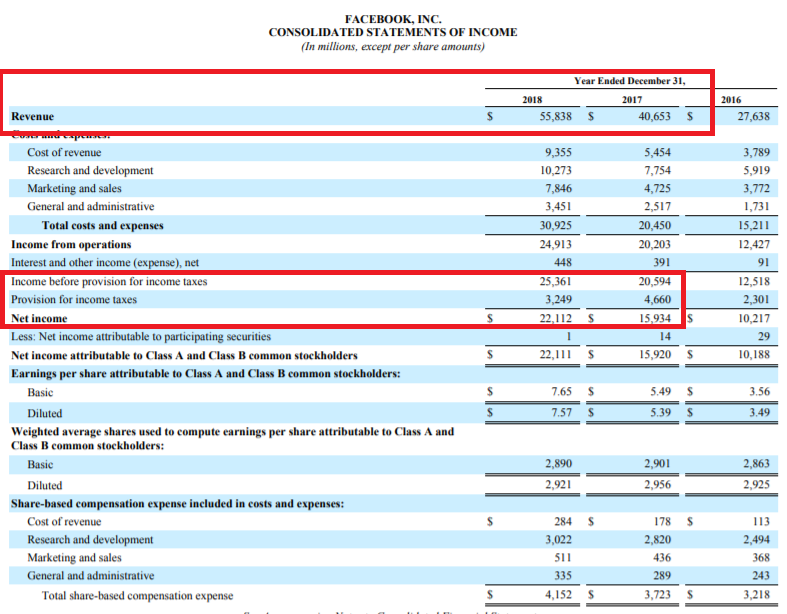Select the 3,218 total share-based compensation value
This screenshot has width=787, height=614.
point(756,595)
